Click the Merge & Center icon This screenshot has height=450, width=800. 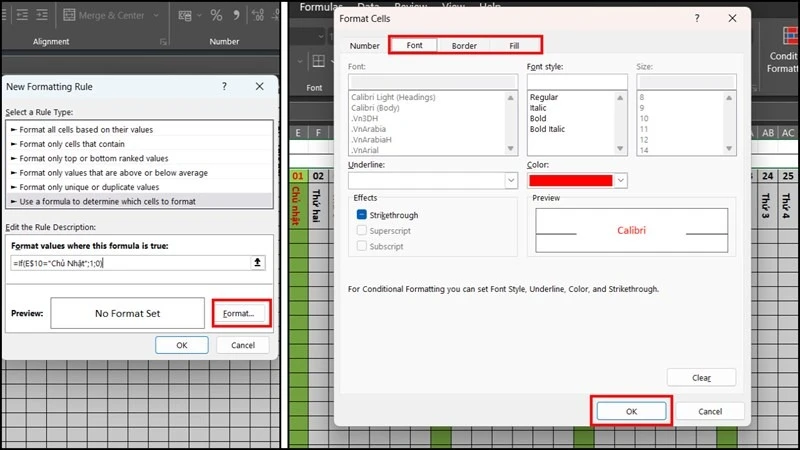tap(69, 15)
